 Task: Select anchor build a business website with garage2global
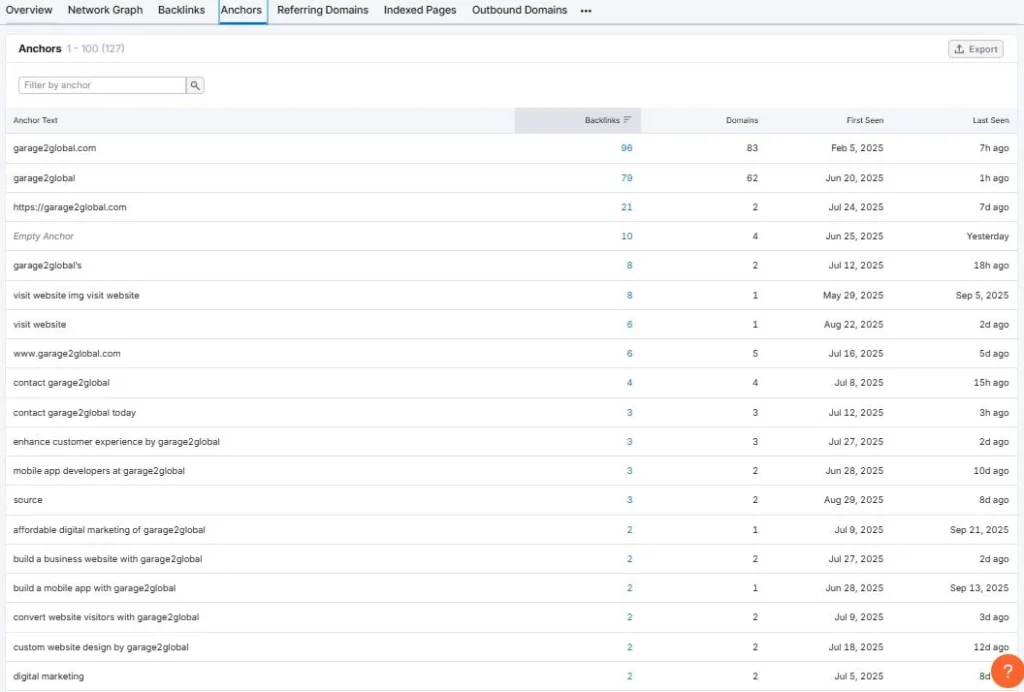tap(108, 559)
